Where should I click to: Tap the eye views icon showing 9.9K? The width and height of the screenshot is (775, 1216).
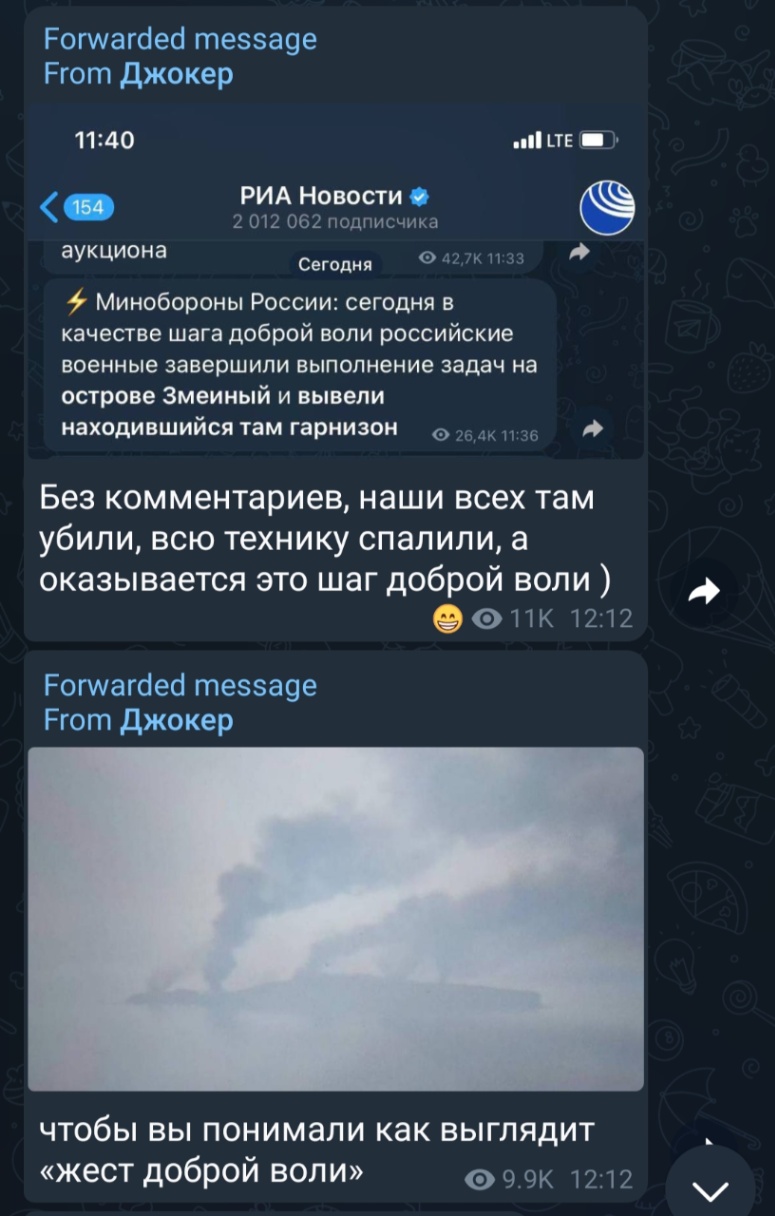[480, 1180]
